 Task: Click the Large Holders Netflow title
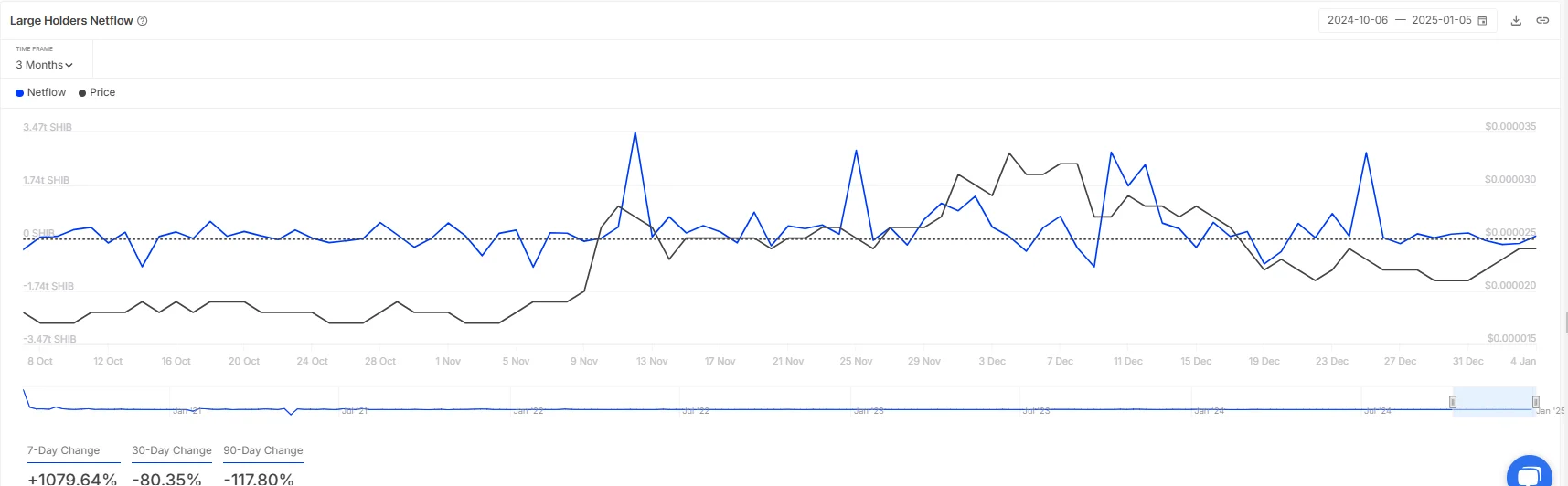pyautogui.click(x=71, y=20)
